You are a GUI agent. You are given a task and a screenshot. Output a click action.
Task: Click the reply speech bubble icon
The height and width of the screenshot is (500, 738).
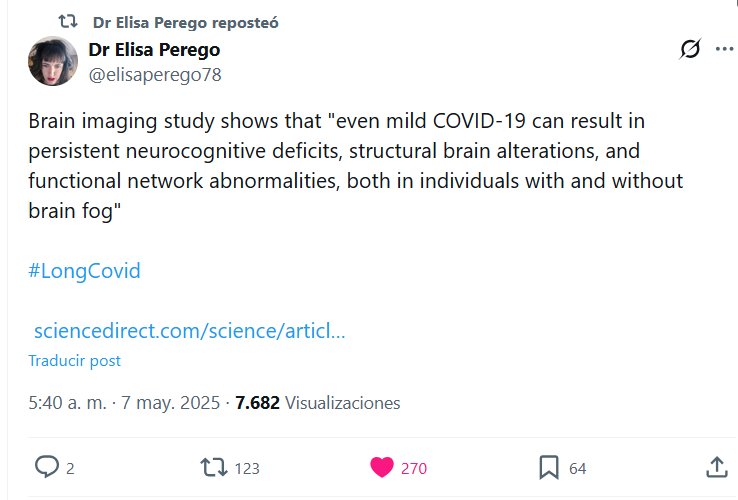(x=47, y=467)
